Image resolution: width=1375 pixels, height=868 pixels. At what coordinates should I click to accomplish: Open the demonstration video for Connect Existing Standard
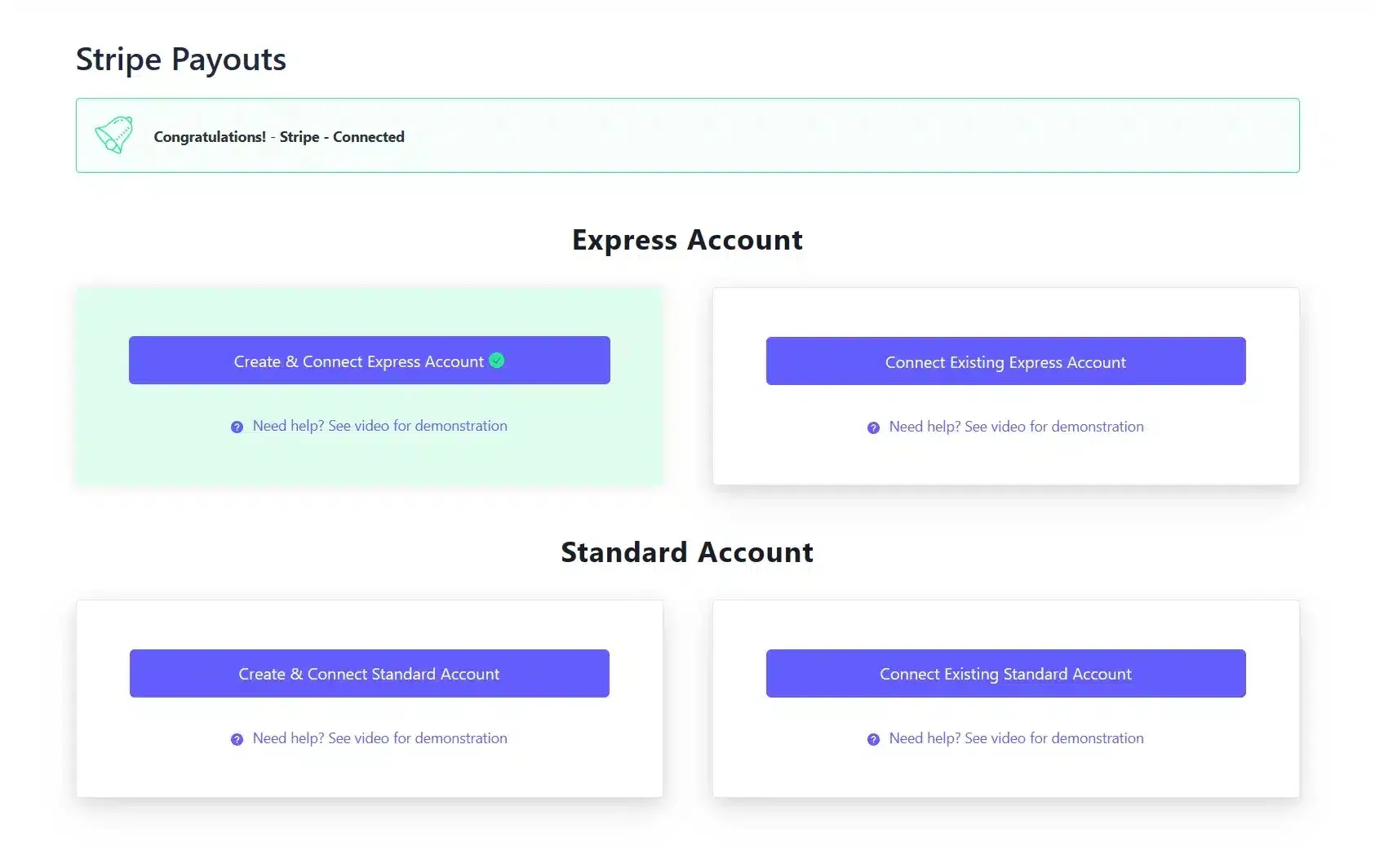(1016, 737)
